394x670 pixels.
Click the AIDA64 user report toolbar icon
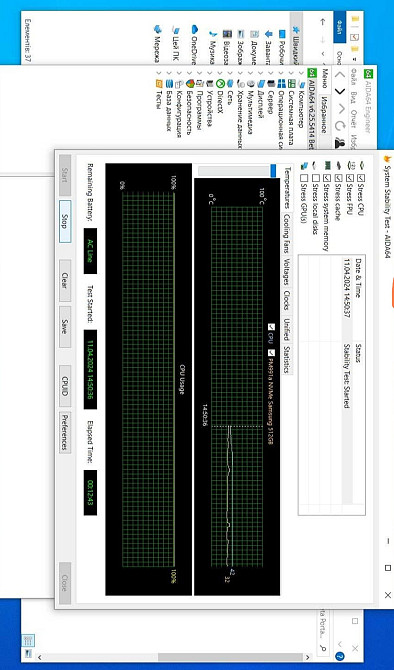pyautogui.click(x=340, y=143)
